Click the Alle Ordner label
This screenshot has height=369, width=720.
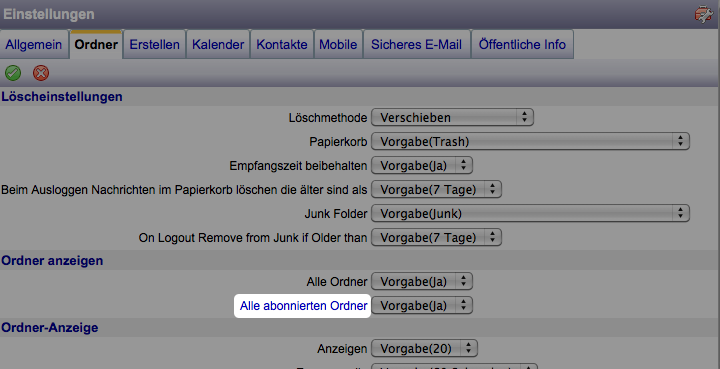point(337,282)
